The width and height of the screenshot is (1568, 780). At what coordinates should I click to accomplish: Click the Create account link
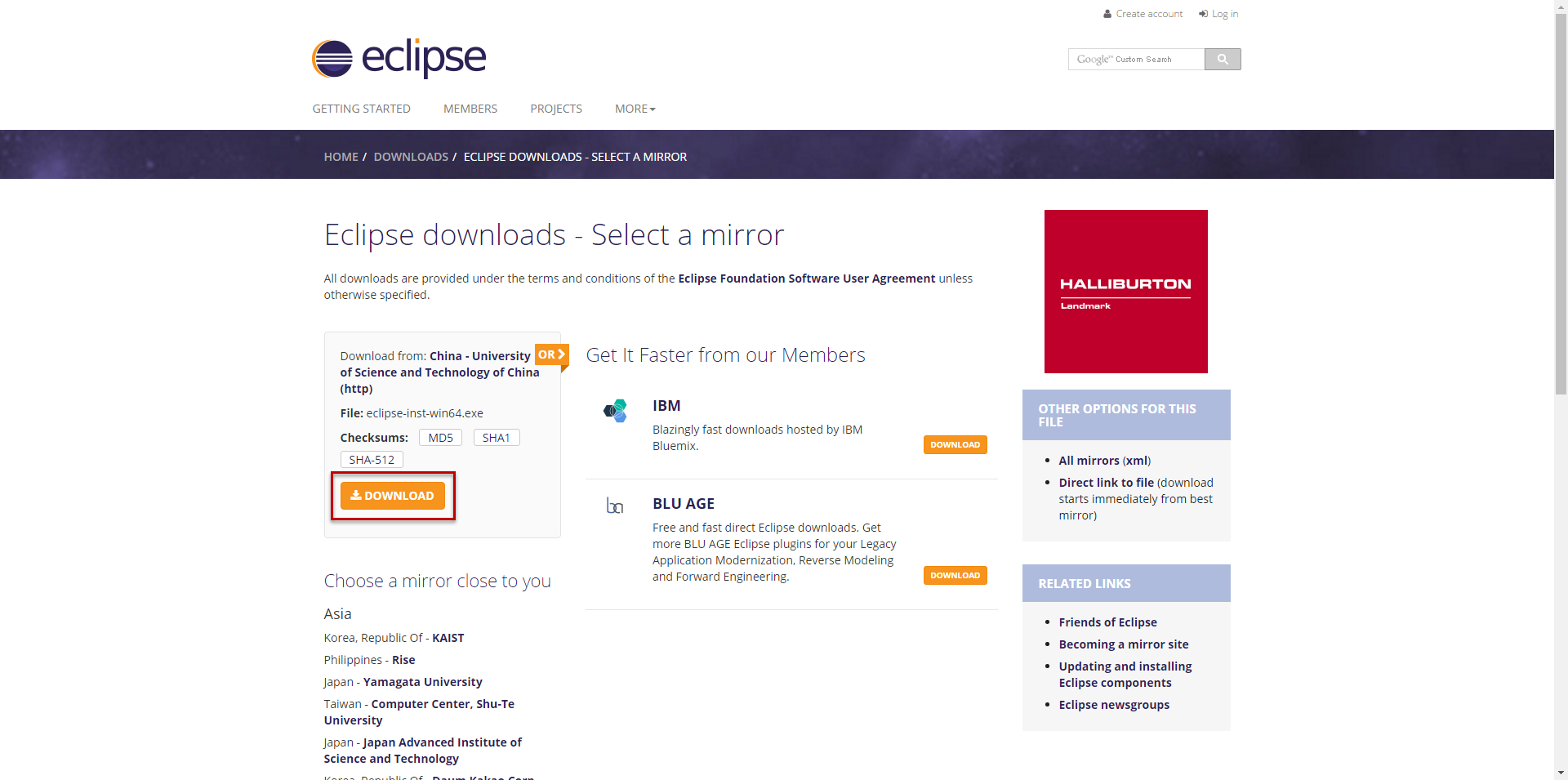coord(1143,14)
